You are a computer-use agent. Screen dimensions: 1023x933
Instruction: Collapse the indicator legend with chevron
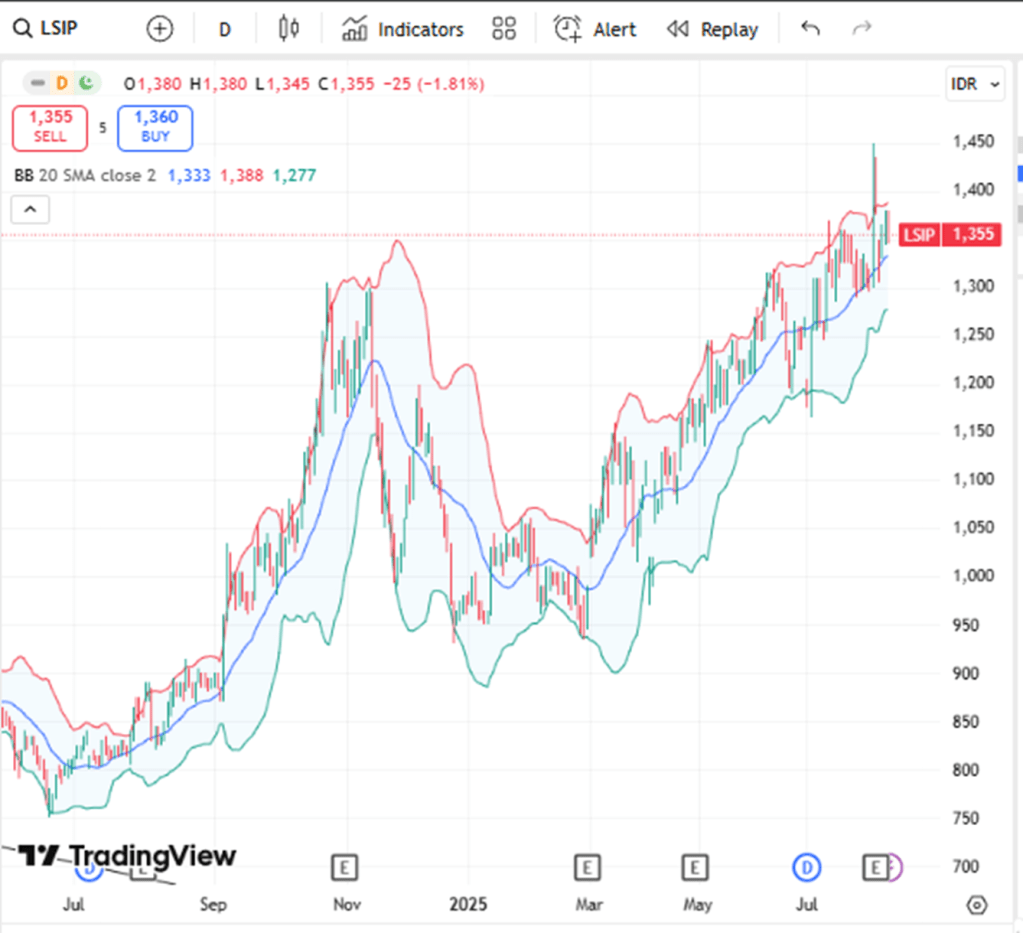pos(30,209)
